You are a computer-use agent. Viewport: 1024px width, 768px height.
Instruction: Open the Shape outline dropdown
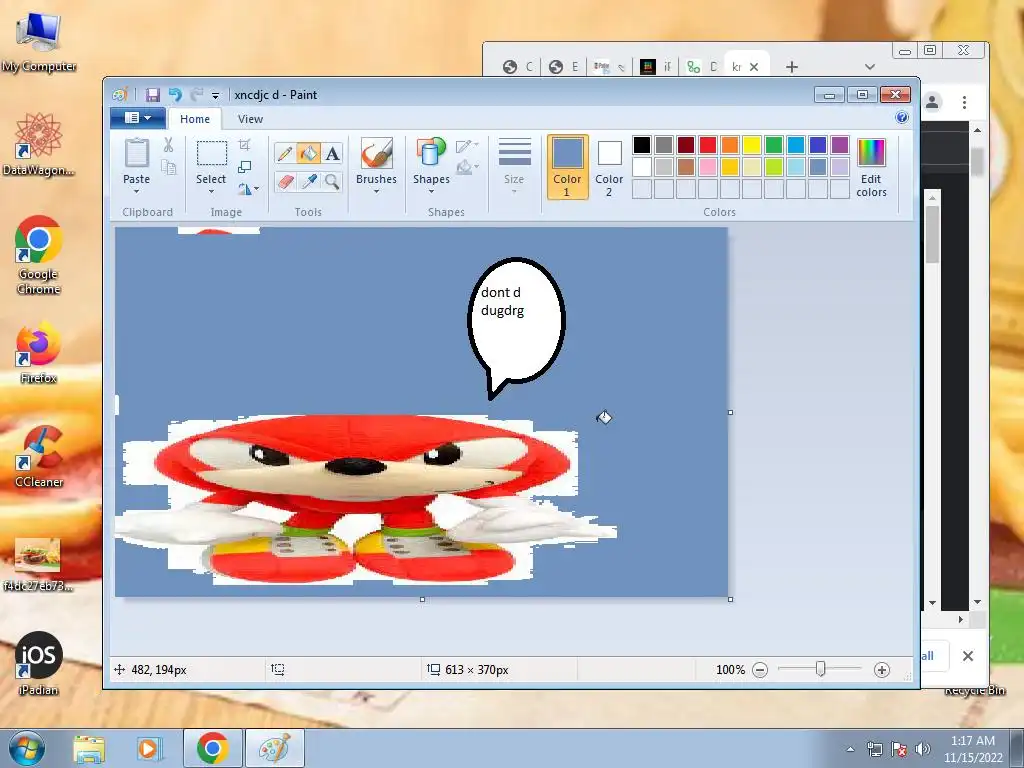click(467, 146)
